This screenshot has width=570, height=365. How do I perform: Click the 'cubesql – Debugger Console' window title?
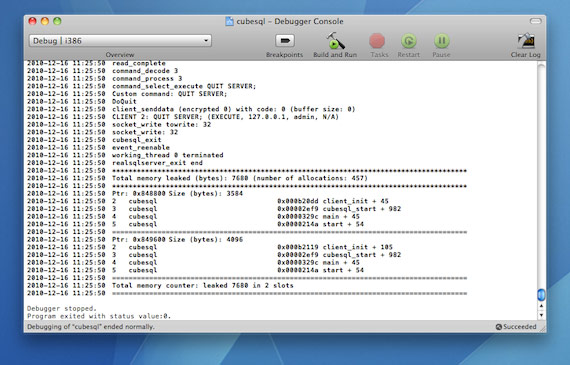[x=290, y=21]
